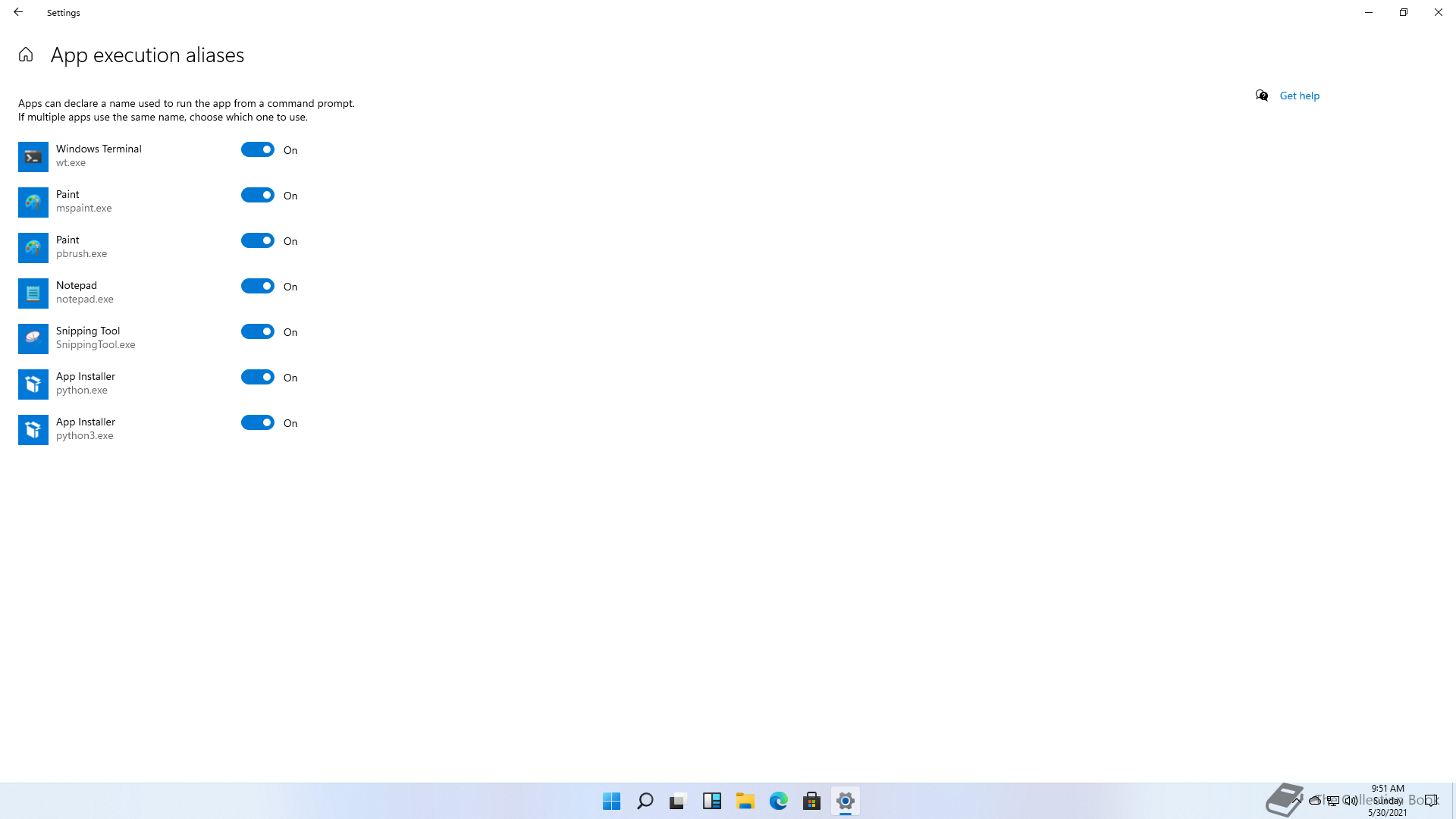Click the Paint mspaint.exe app icon

[x=33, y=202]
